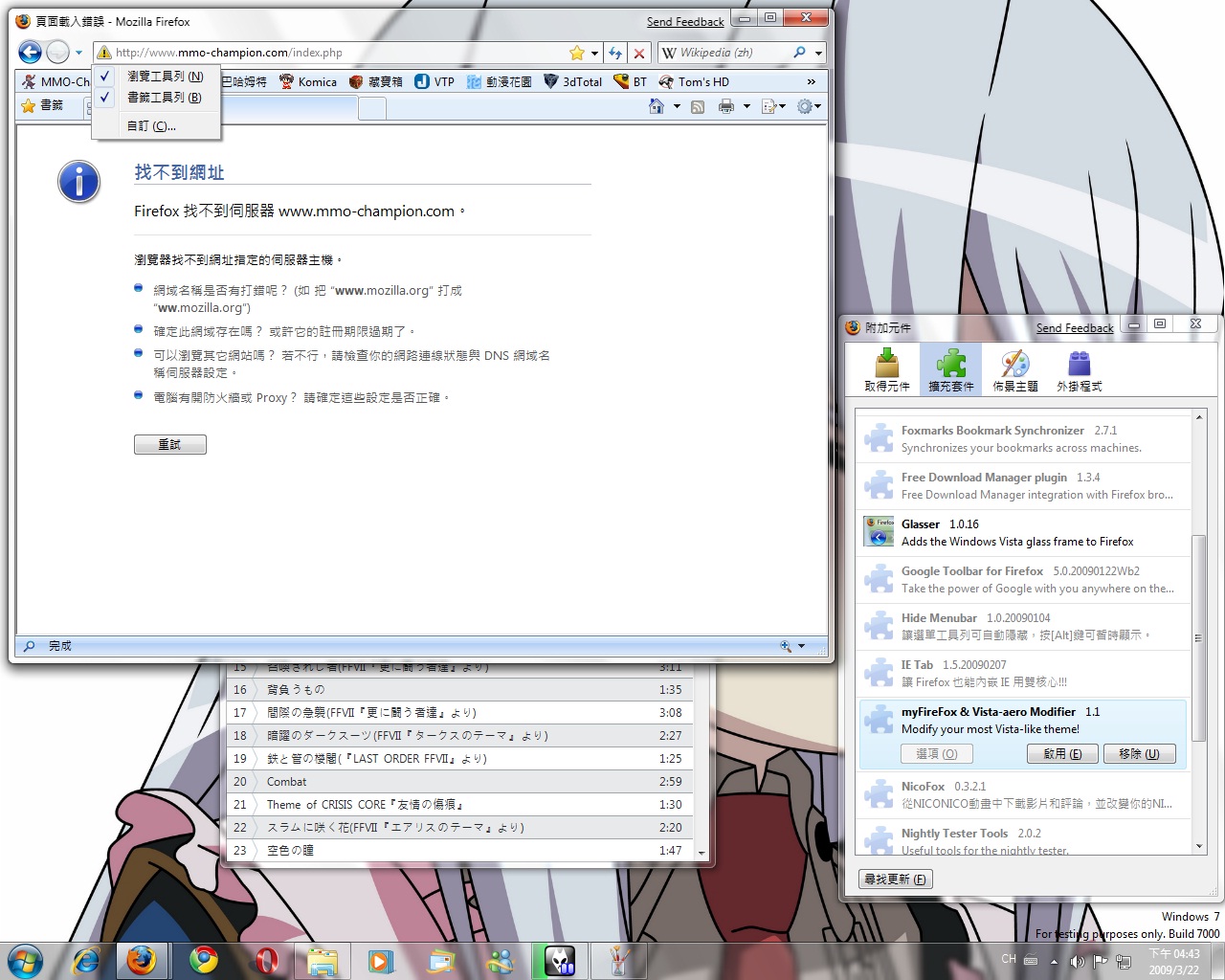Open Google Chrome from the taskbar
This screenshot has width=1225, height=980.
click(x=203, y=960)
